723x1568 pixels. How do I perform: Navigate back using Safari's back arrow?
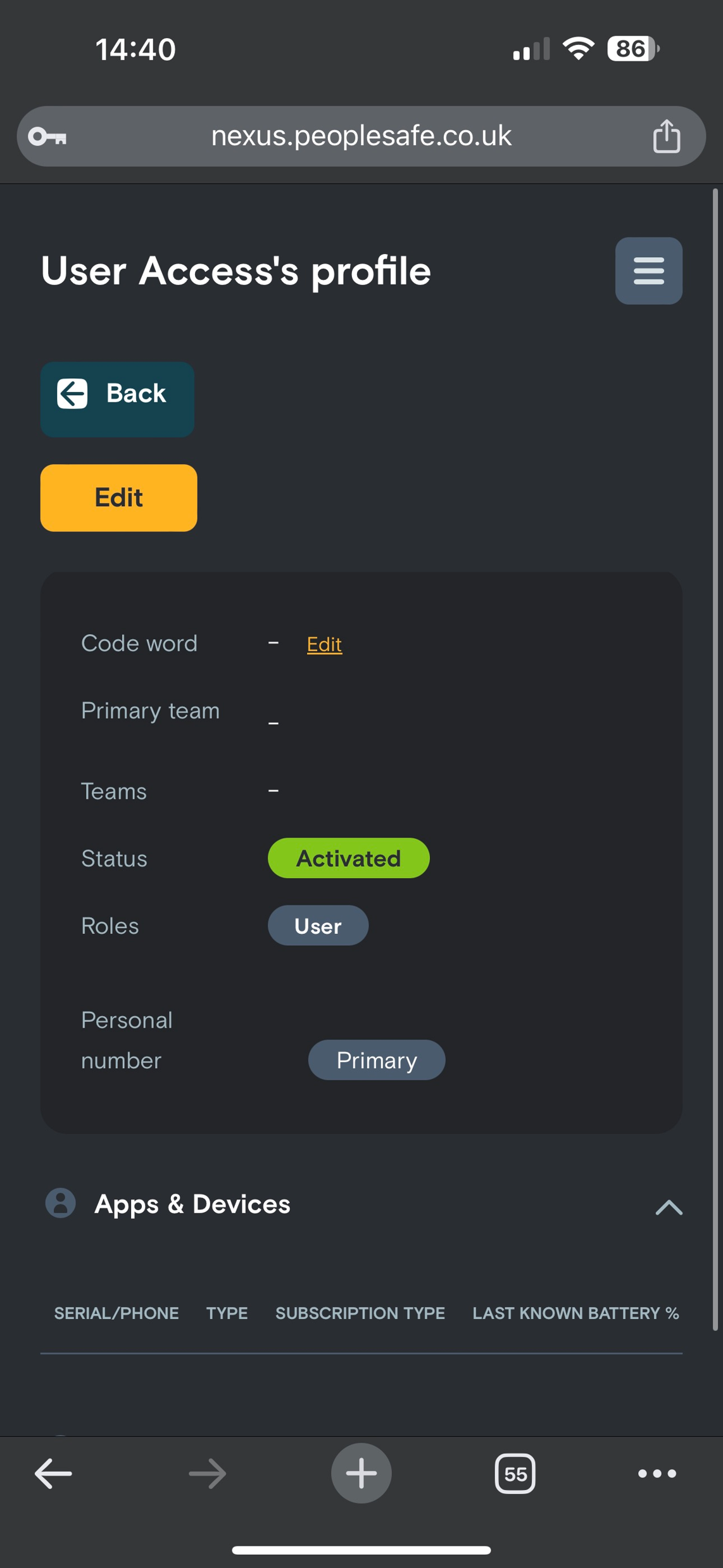pyautogui.click(x=53, y=1473)
